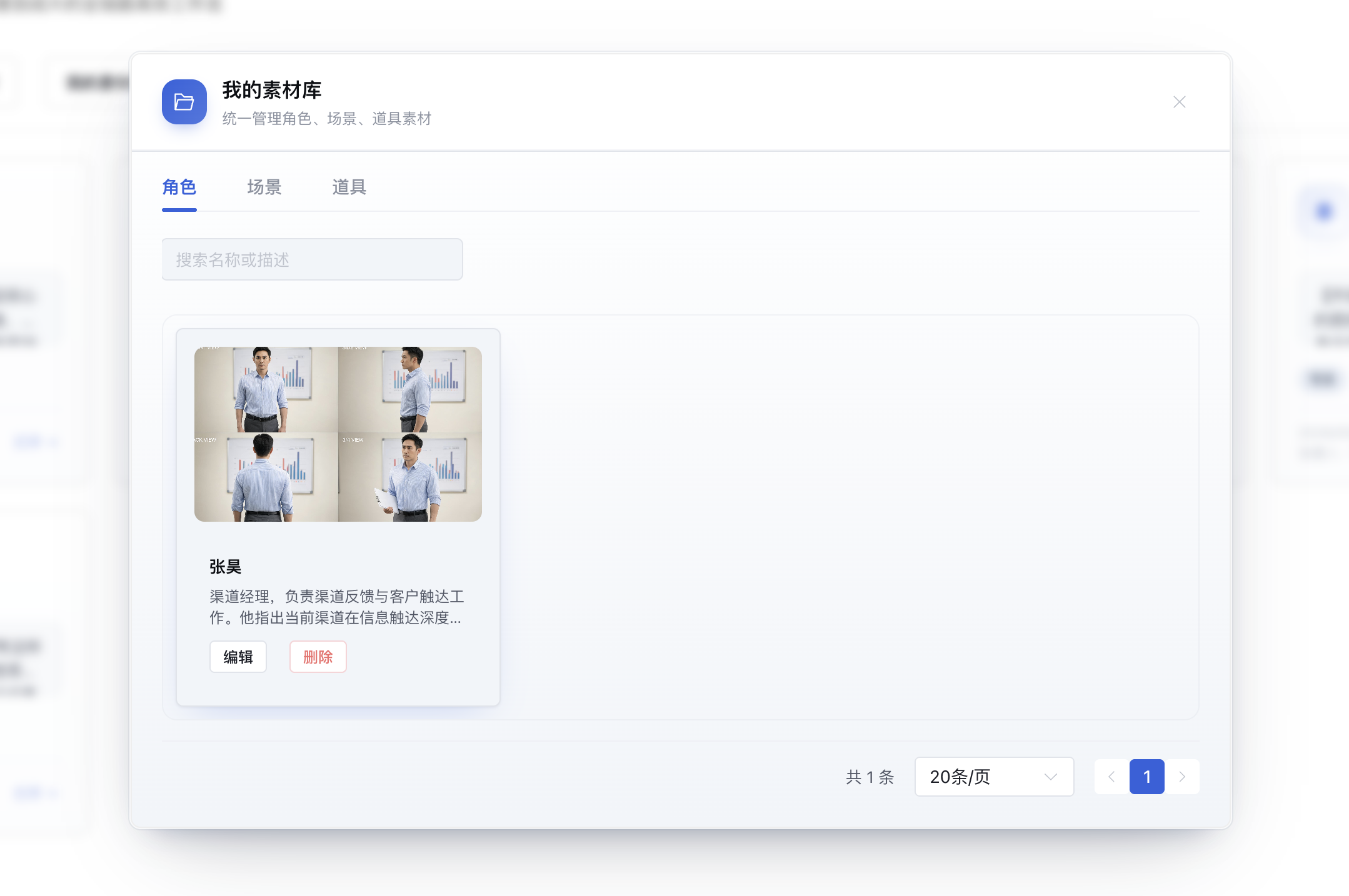1349x896 pixels.
Task: Click the description starting 渠道经理，负责渠道反馈
Action: [x=337, y=607]
